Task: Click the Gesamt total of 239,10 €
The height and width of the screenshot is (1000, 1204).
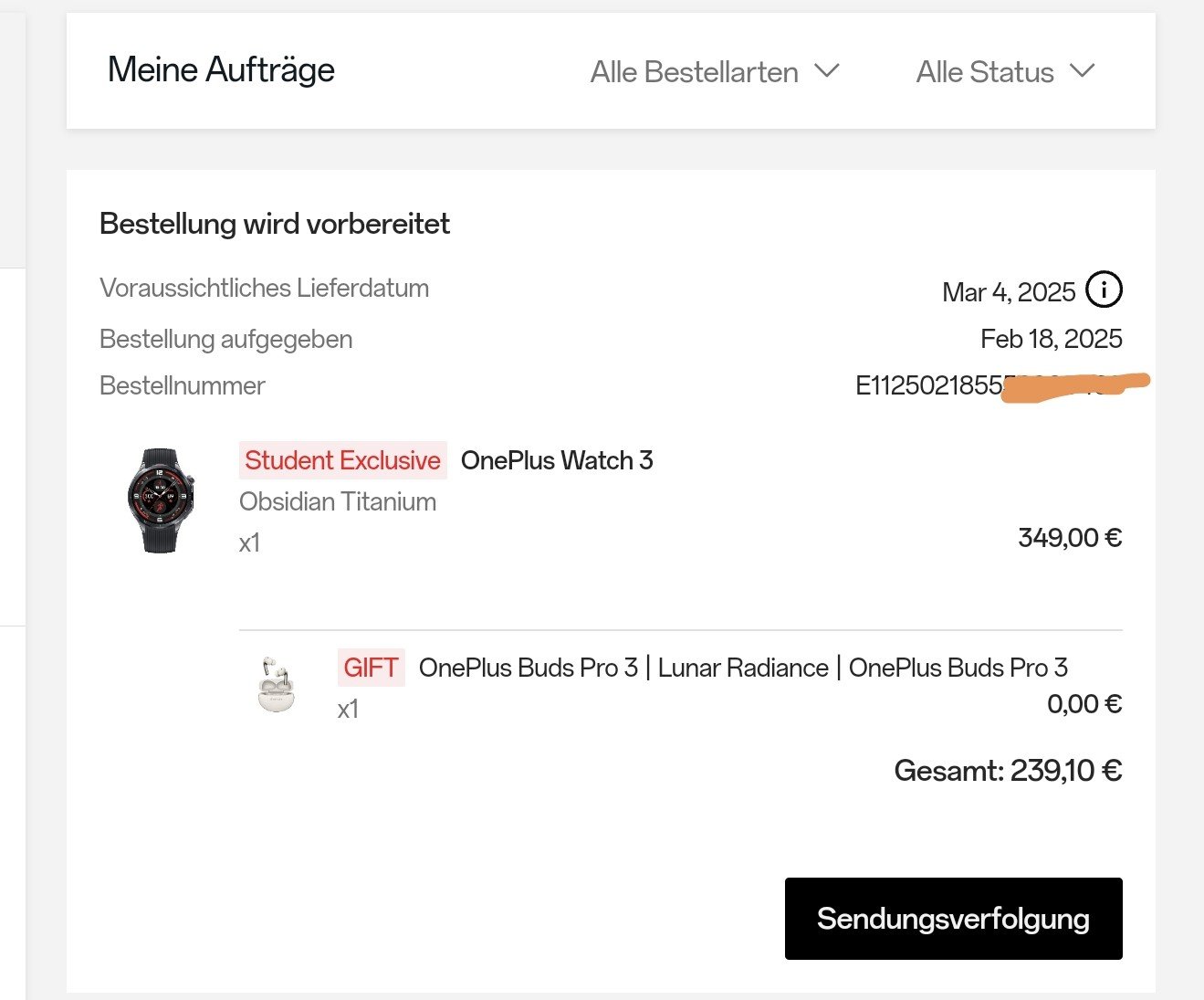Action: click(1008, 771)
